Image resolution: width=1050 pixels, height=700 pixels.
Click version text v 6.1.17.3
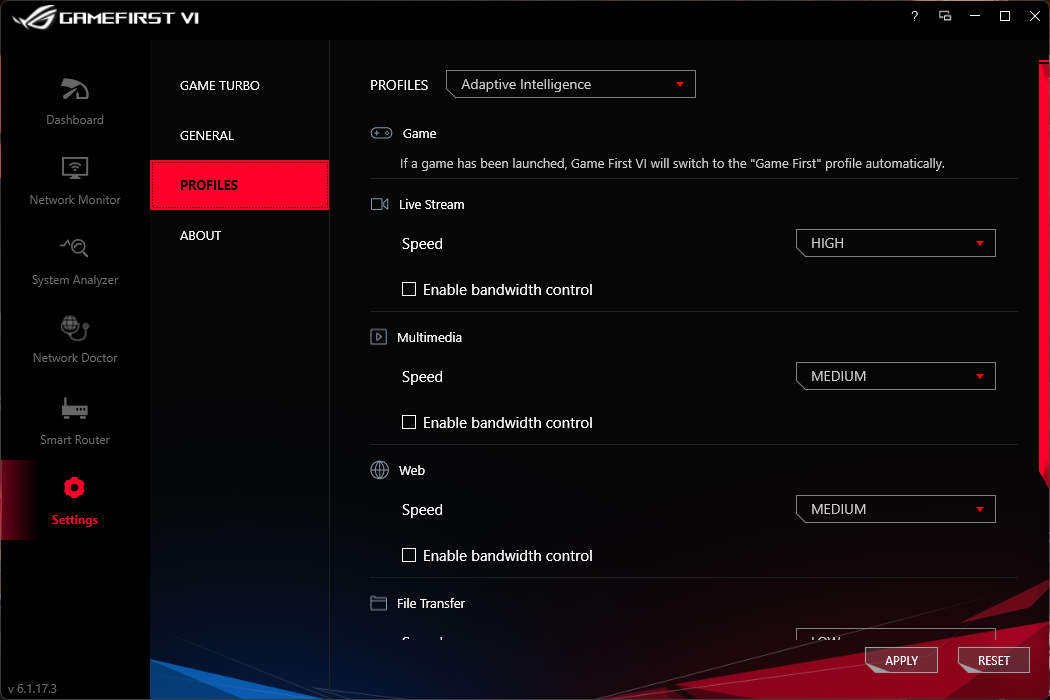click(x=32, y=688)
